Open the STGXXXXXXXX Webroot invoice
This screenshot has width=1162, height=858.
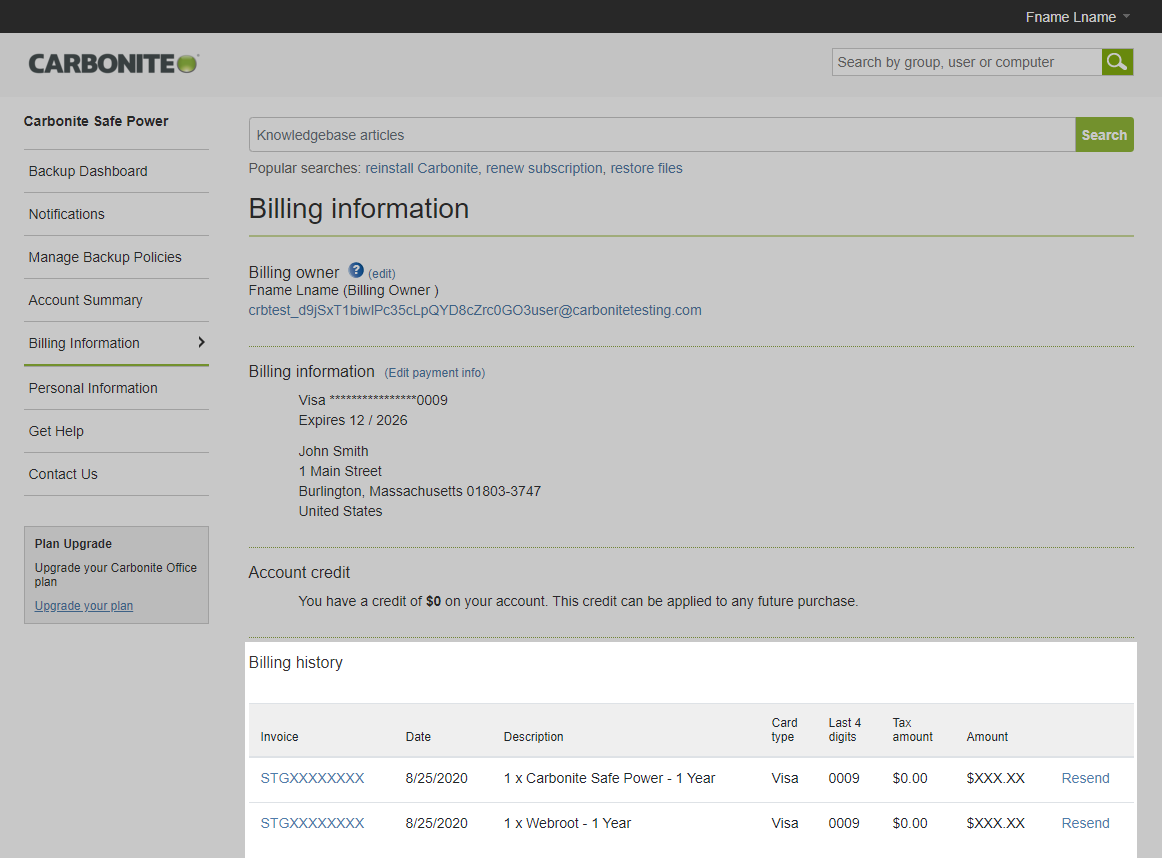click(x=312, y=823)
